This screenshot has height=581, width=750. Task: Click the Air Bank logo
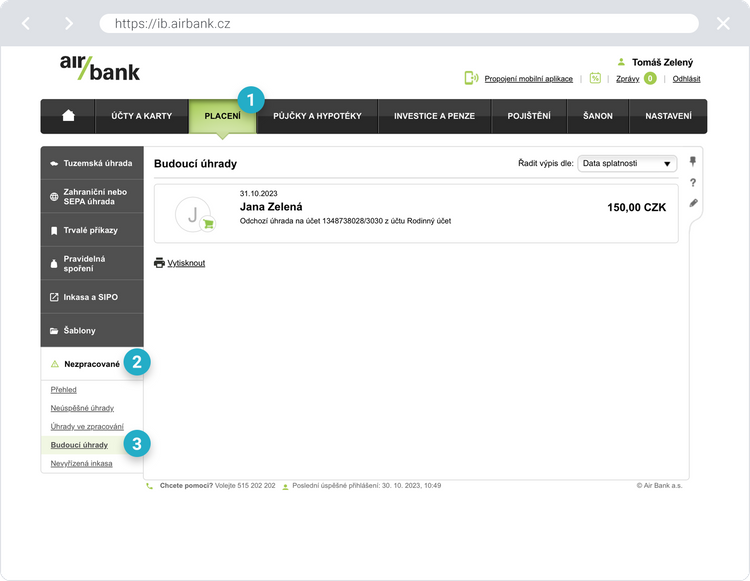(x=100, y=67)
